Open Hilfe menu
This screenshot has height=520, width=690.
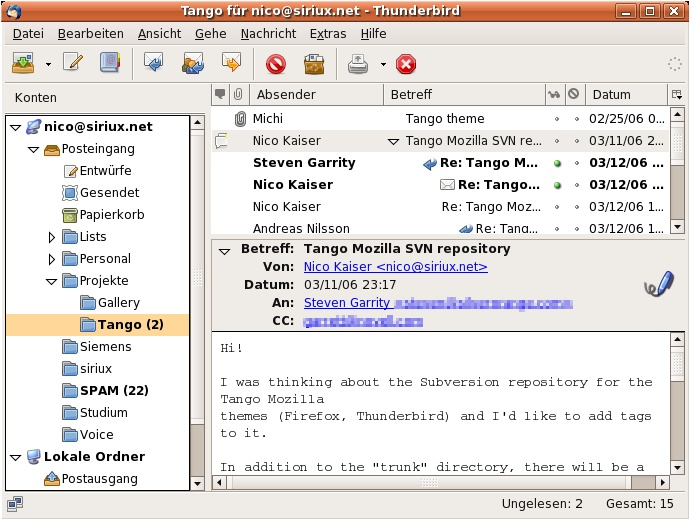[374, 33]
